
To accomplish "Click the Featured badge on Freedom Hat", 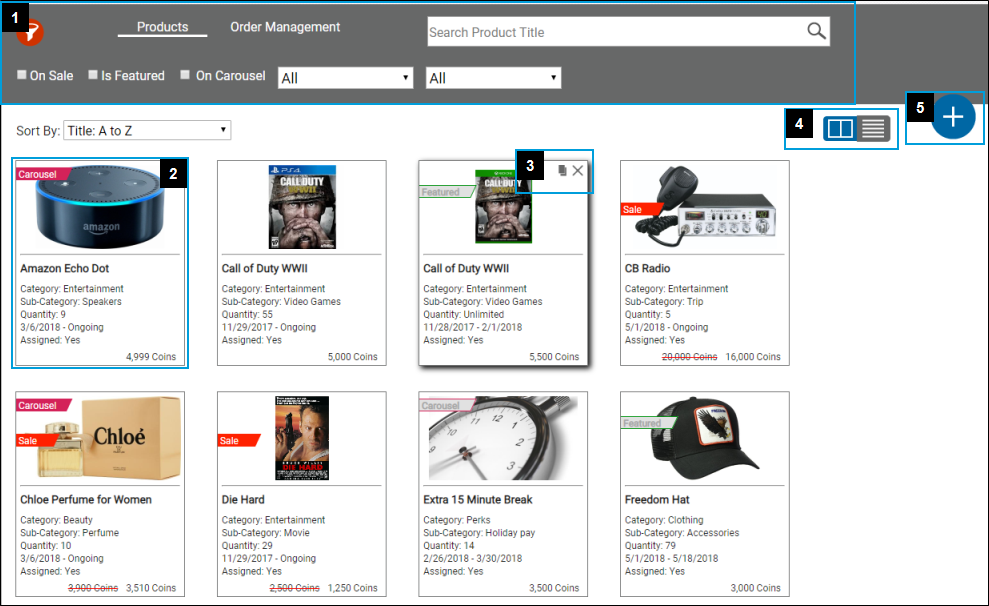I will [647, 423].
